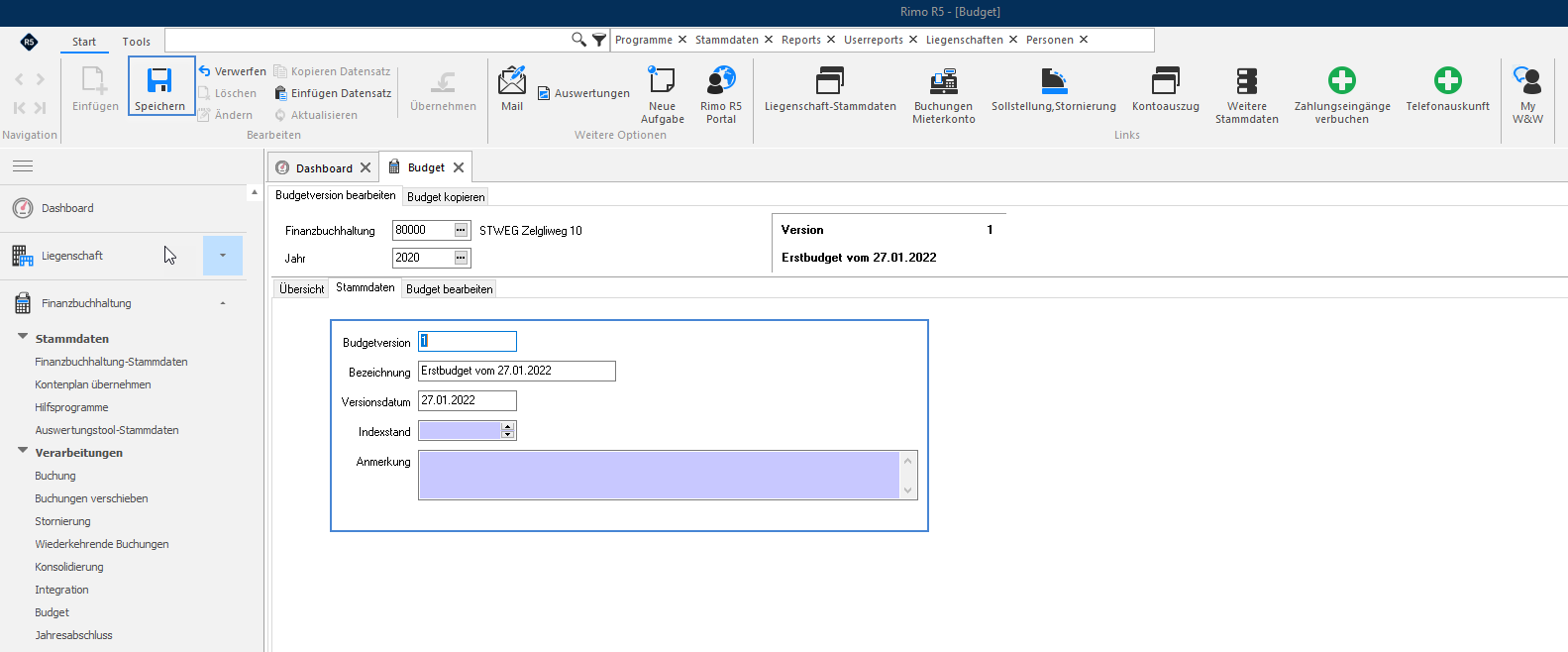The height and width of the screenshot is (652, 1568).
Task: Open Auswertungen
Action: [583, 93]
